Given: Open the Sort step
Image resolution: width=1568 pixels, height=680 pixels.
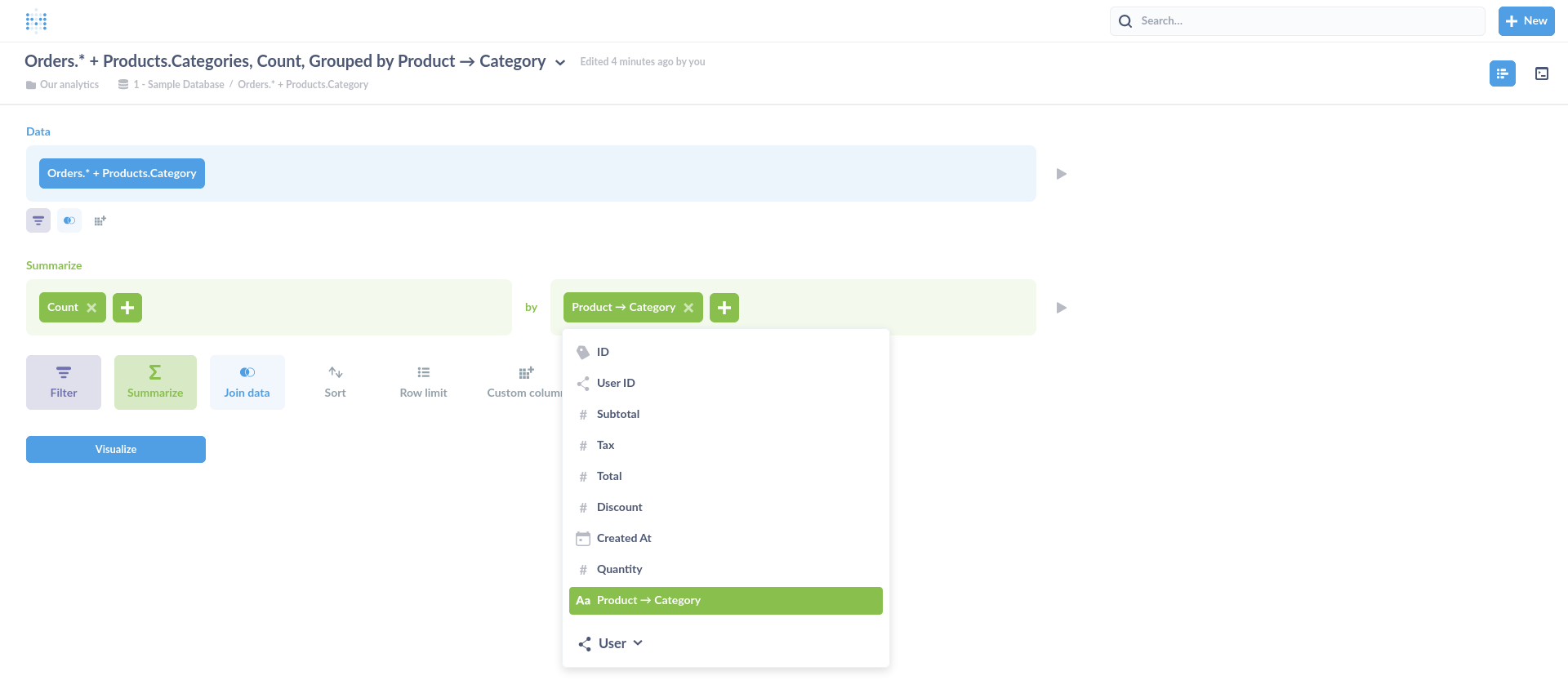Looking at the screenshot, I should click(x=335, y=381).
